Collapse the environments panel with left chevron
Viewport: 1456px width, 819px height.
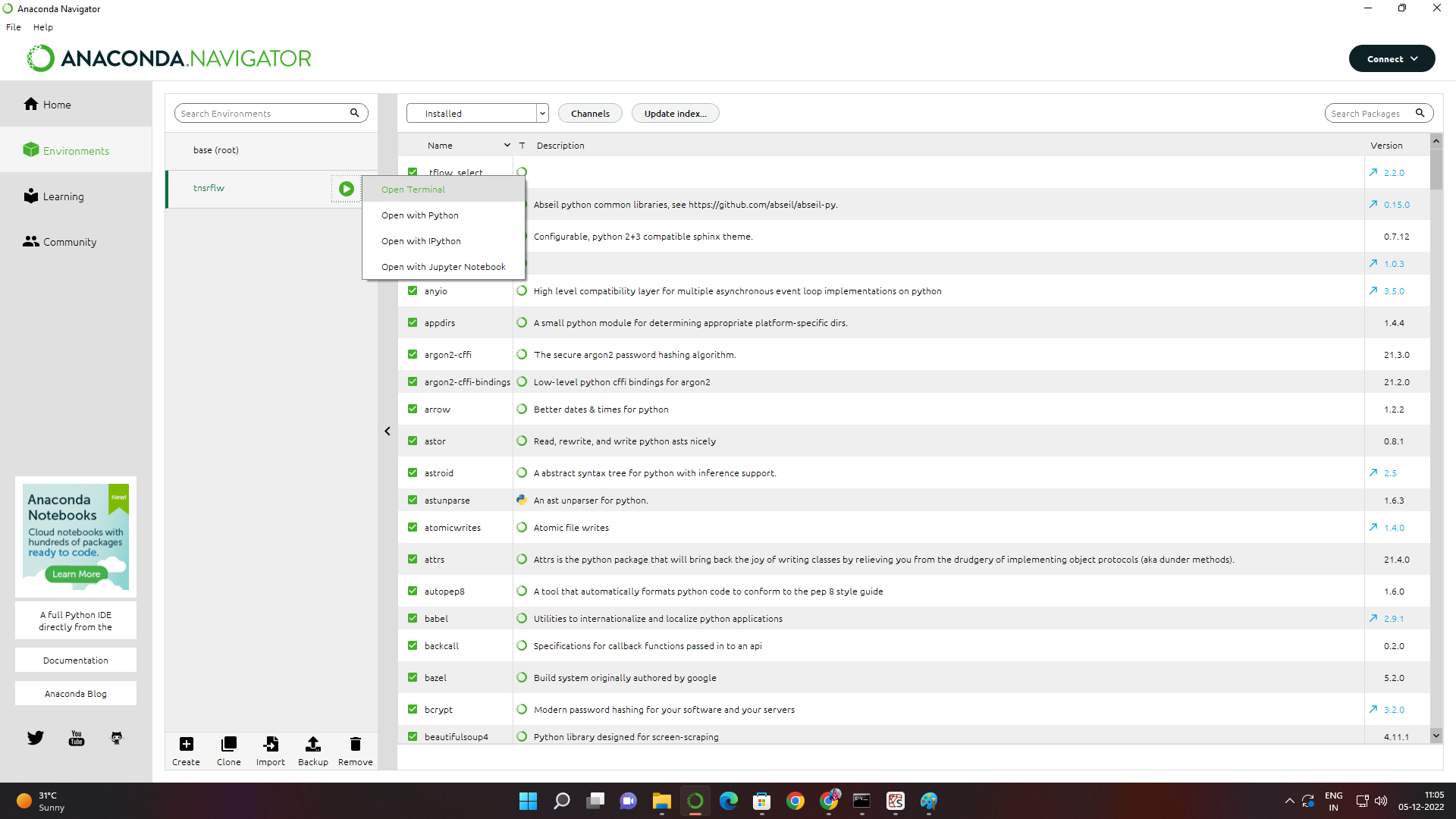pyautogui.click(x=388, y=431)
